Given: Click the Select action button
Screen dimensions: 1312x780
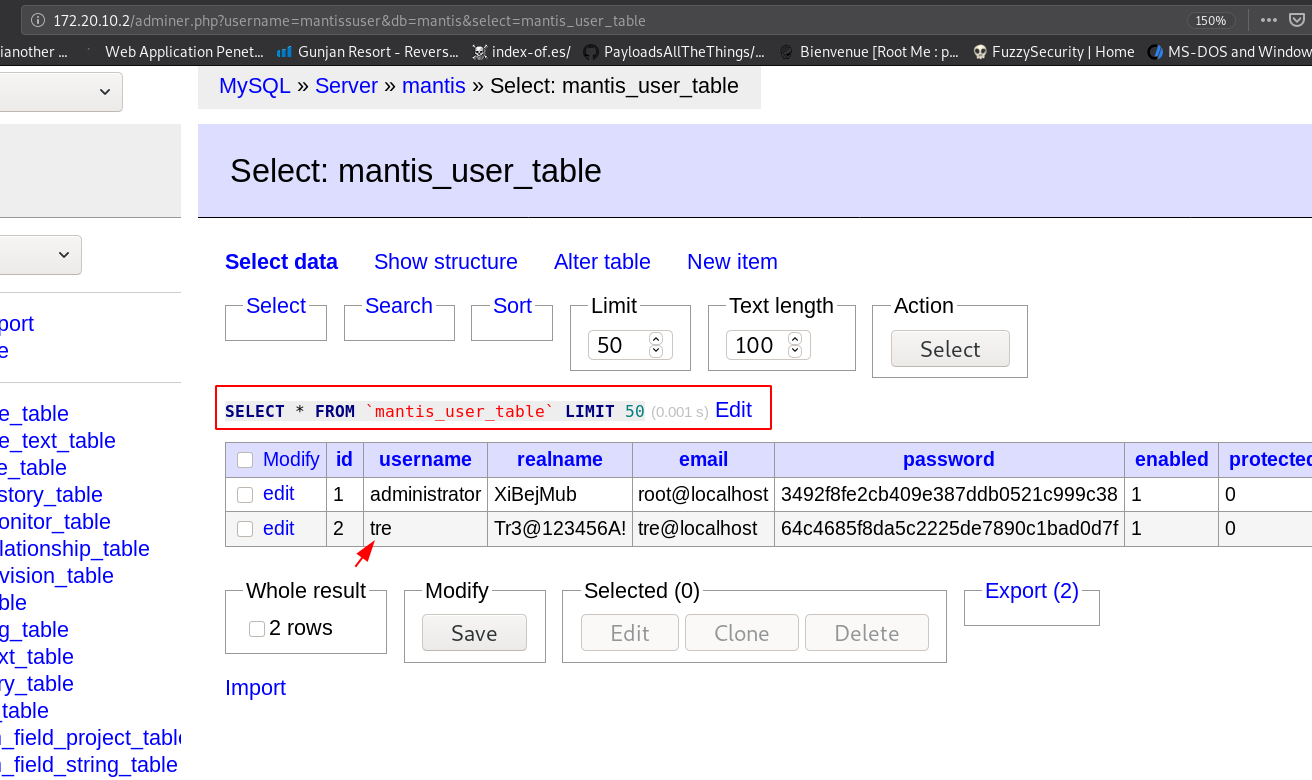Looking at the screenshot, I should click(950, 349).
